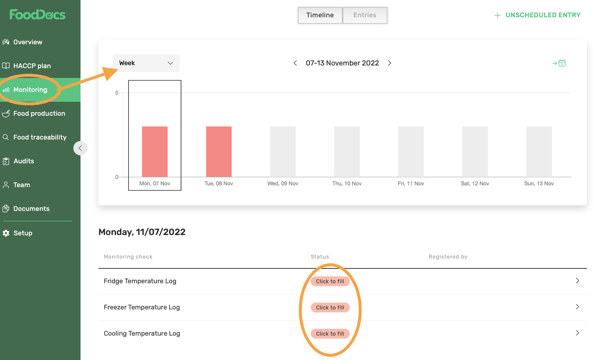Open Documents in the sidebar
Screen dimensions: 600x360
click(x=31, y=209)
